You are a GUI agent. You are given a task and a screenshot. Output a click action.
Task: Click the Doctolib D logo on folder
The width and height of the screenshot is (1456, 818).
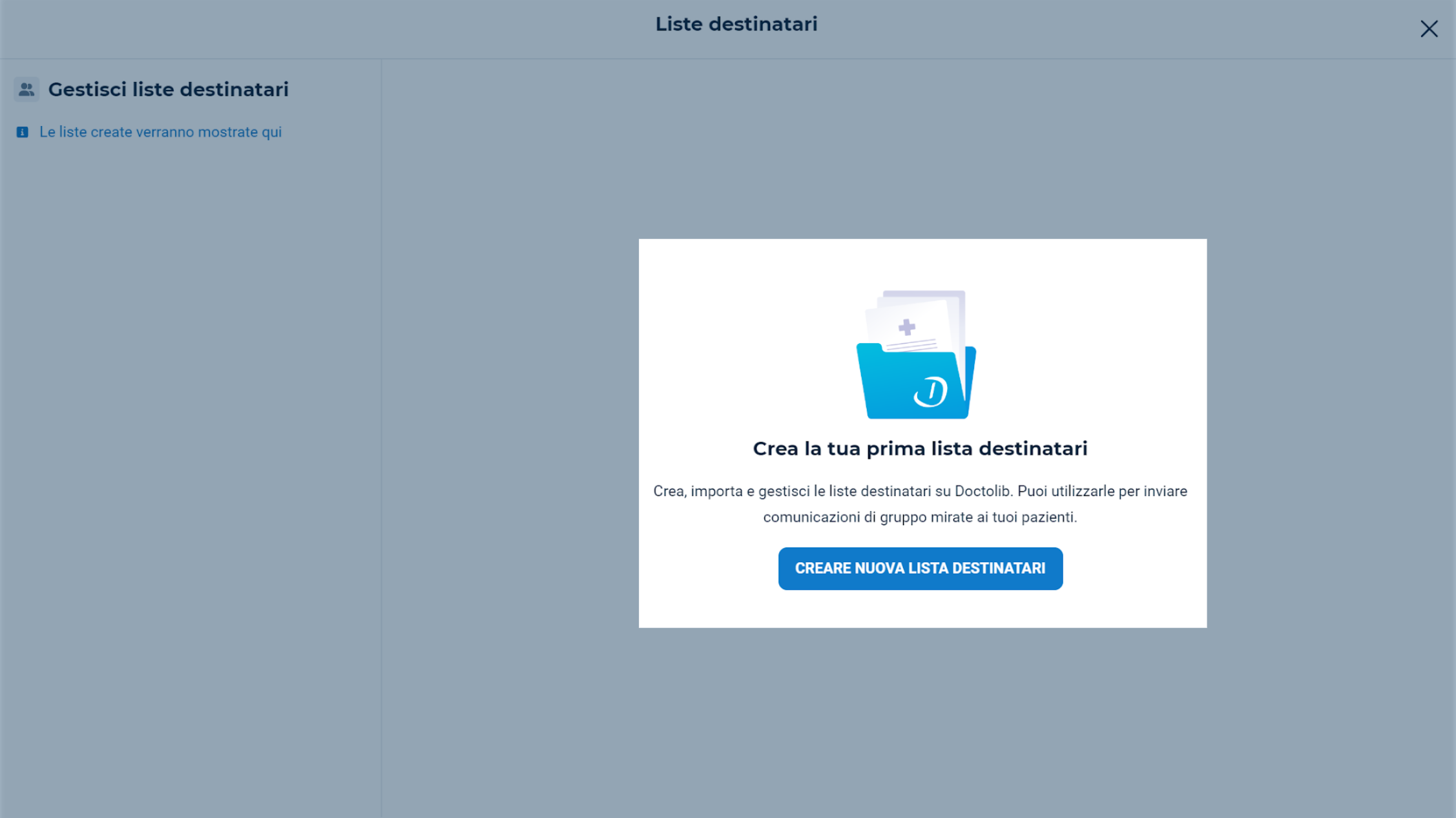[930, 390]
